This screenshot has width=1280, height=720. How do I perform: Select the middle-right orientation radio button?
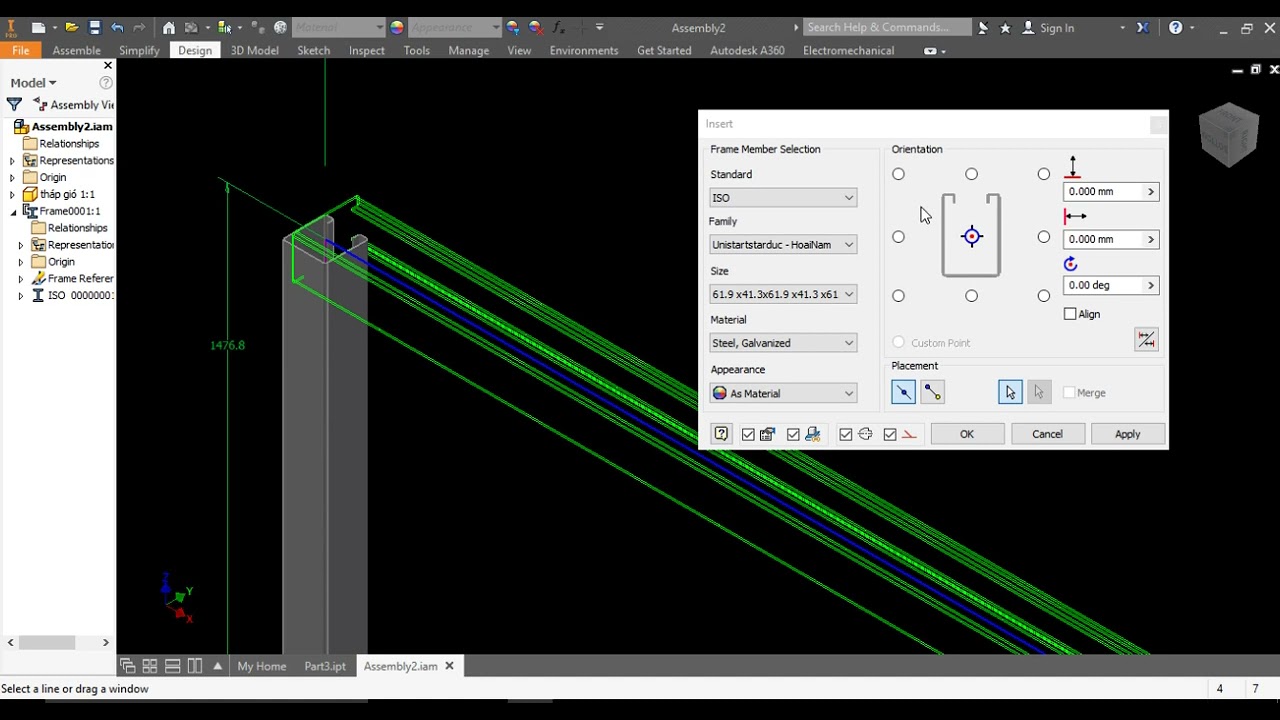click(x=1044, y=237)
